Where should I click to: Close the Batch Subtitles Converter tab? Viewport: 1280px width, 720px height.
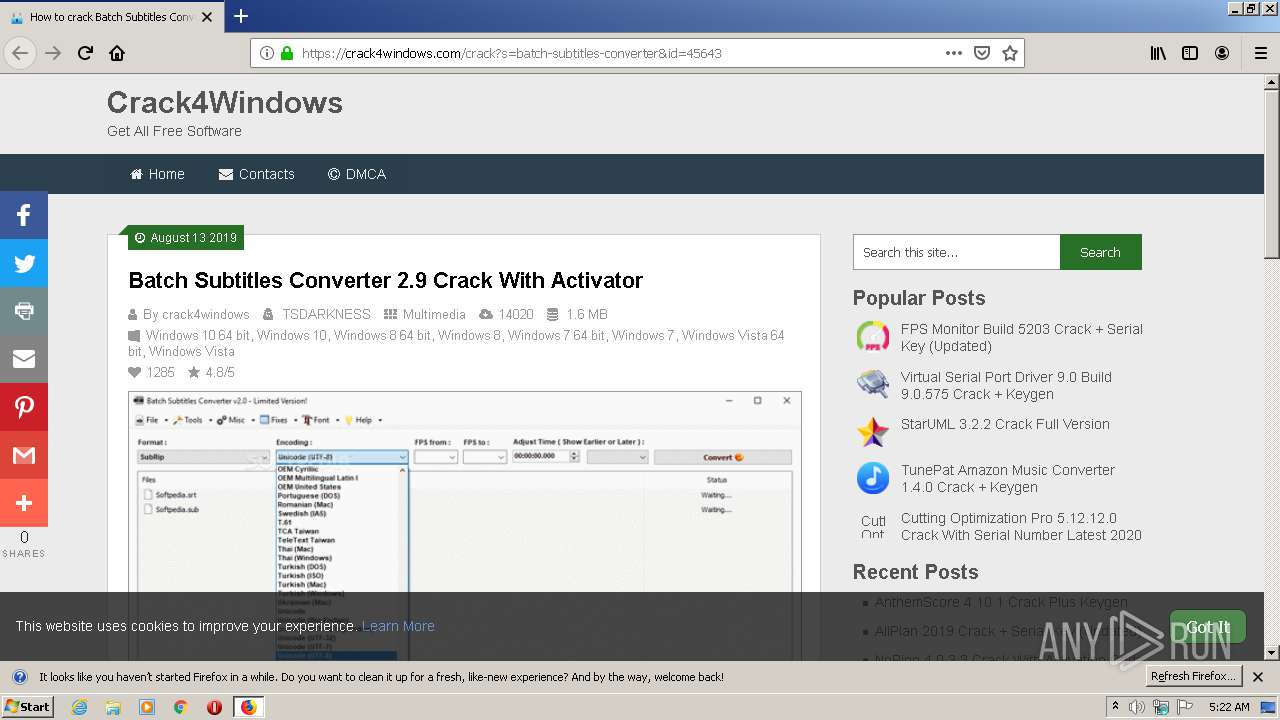pyautogui.click(x=207, y=17)
